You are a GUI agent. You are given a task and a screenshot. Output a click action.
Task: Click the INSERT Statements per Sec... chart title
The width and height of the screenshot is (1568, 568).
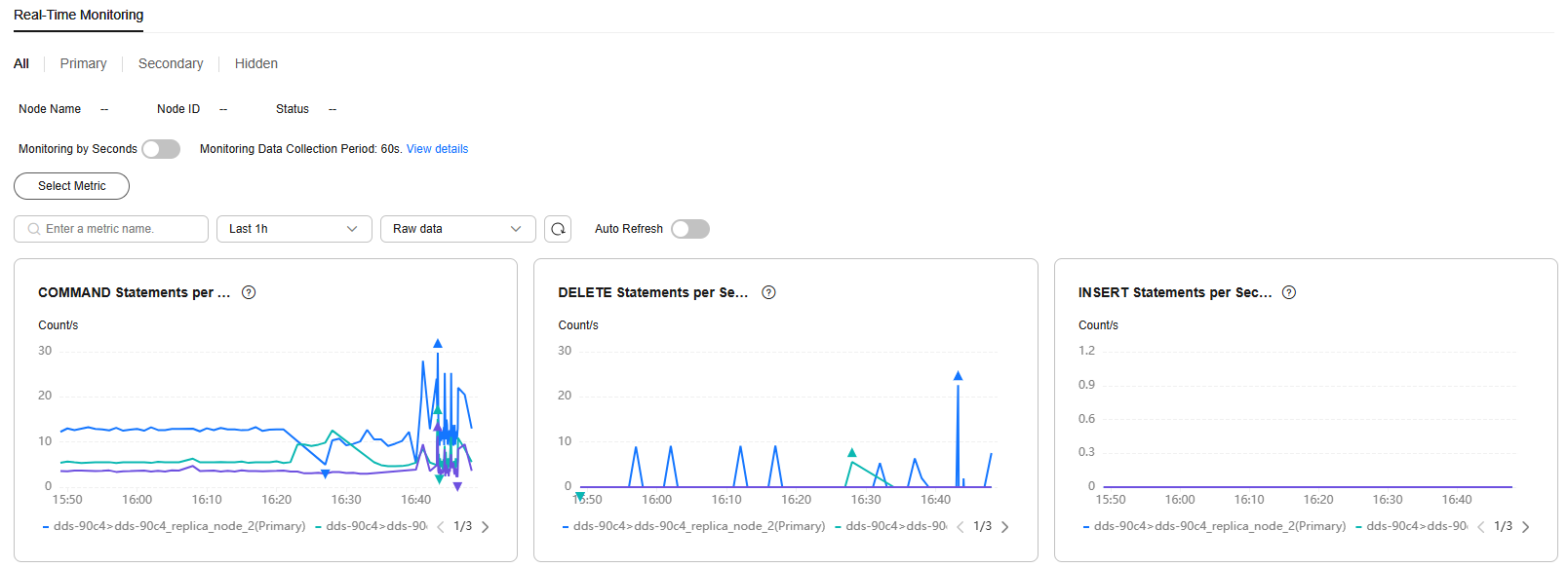[1175, 292]
